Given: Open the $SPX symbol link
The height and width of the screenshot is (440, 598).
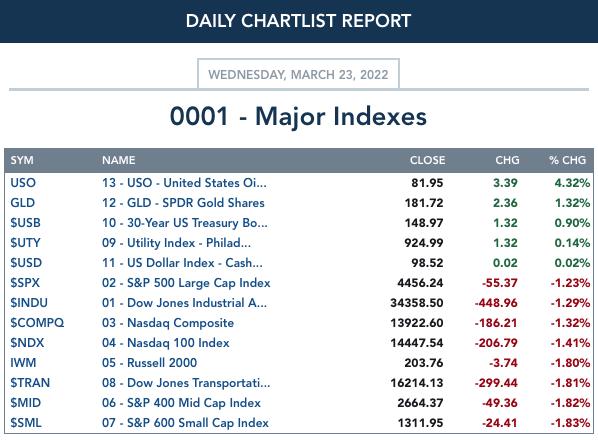Looking at the screenshot, I should click(25, 283).
